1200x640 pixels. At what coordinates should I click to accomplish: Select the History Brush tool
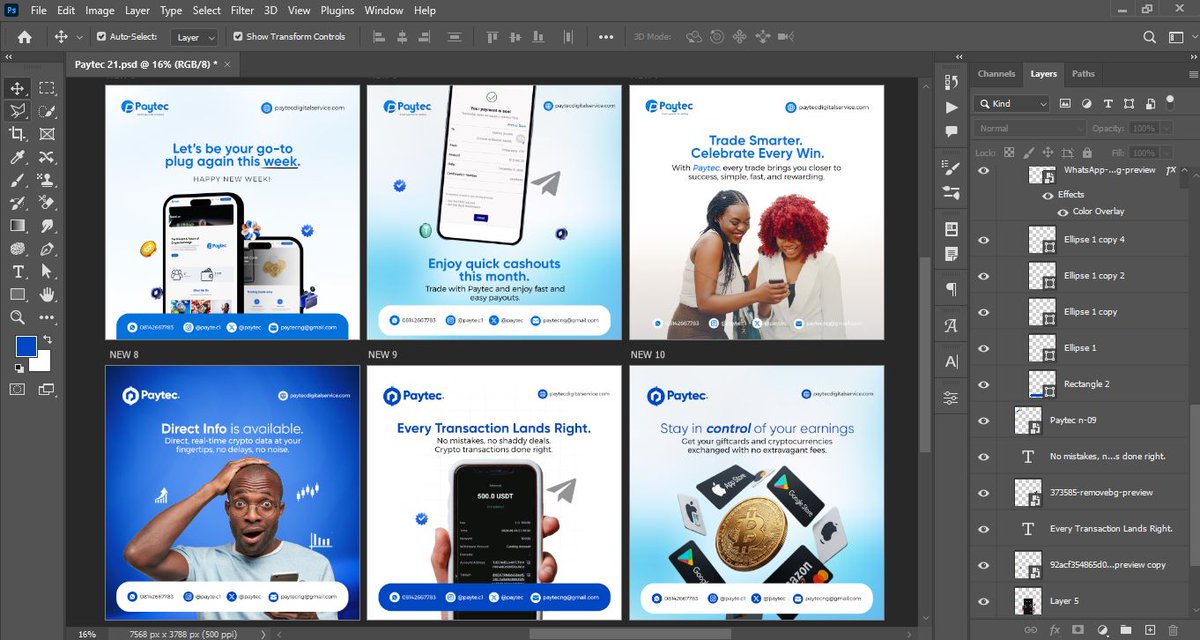18,203
